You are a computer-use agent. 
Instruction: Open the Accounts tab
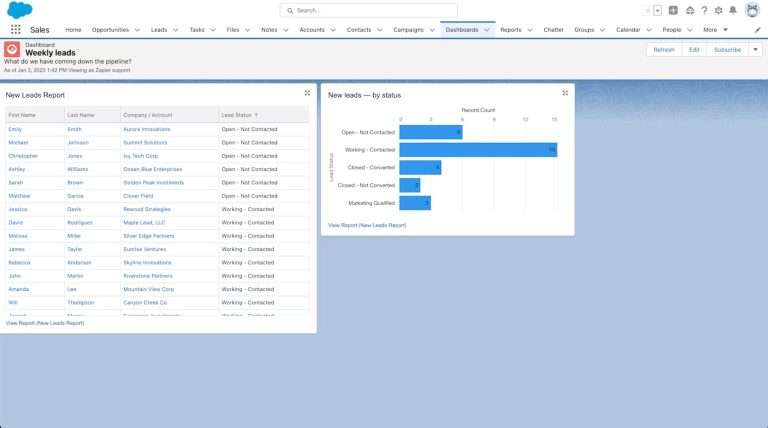point(312,30)
